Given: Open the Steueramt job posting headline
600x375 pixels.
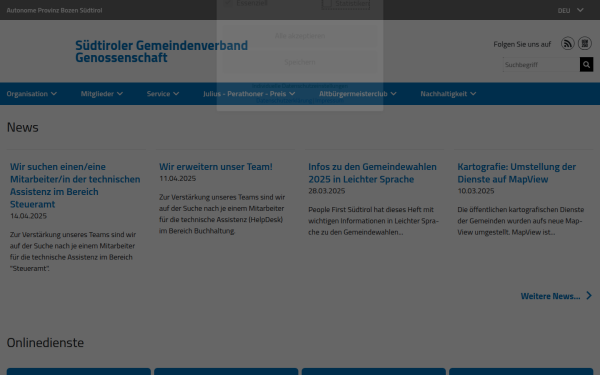Looking at the screenshot, I should [75, 185].
